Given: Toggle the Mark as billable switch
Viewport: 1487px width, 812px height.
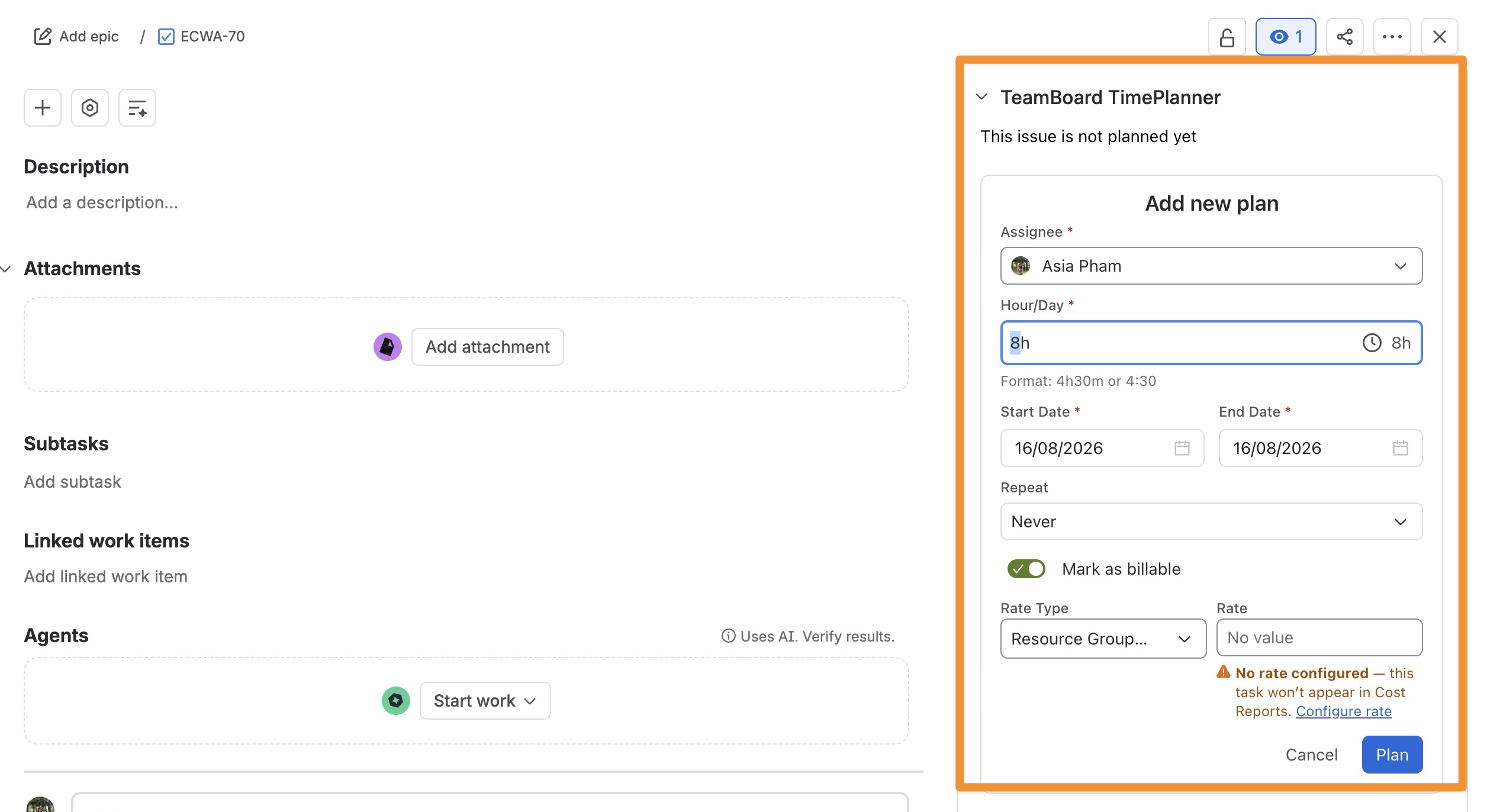Looking at the screenshot, I should (1026, 569).
